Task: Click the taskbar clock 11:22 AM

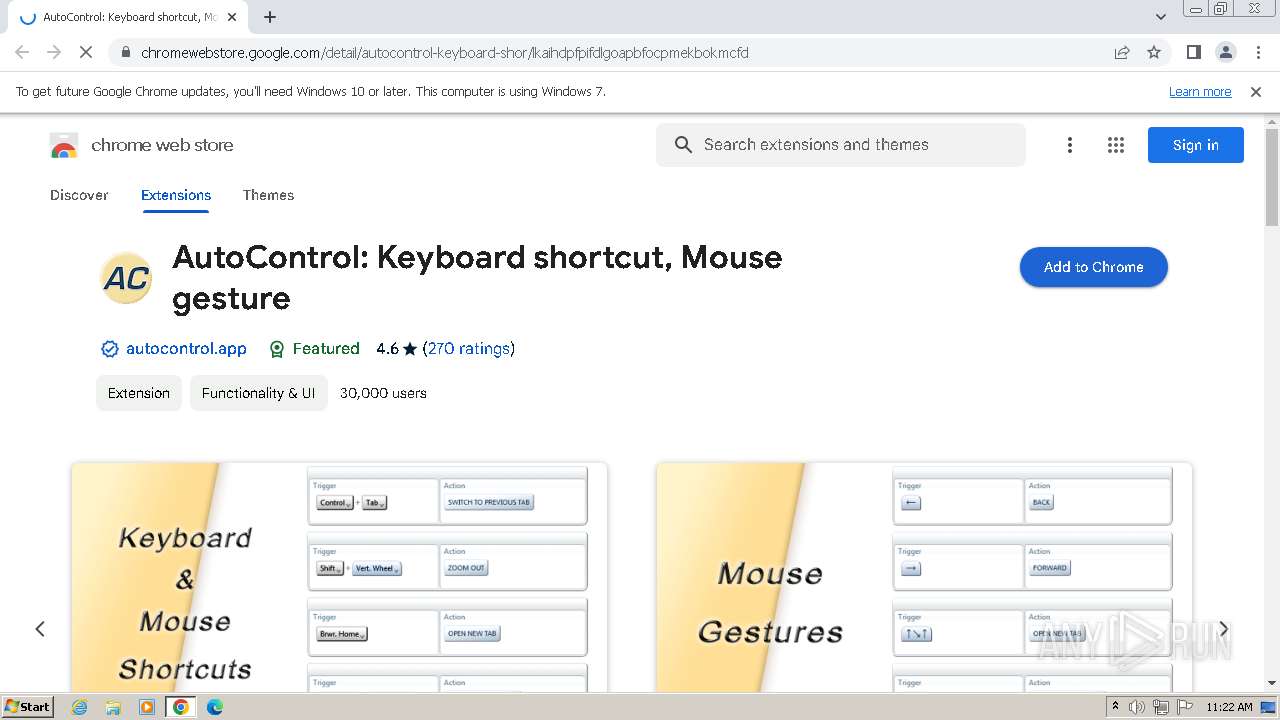Action: (x=1229, y=707)
